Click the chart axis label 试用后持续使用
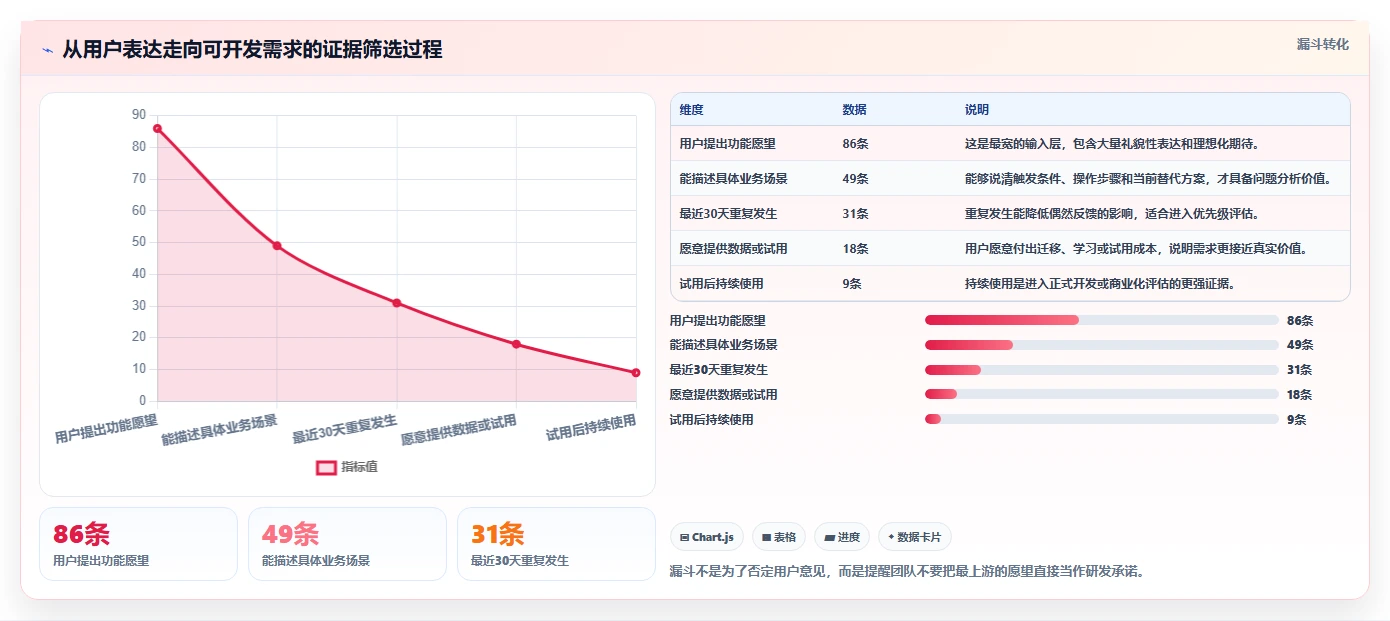 [x=591, y=428]
